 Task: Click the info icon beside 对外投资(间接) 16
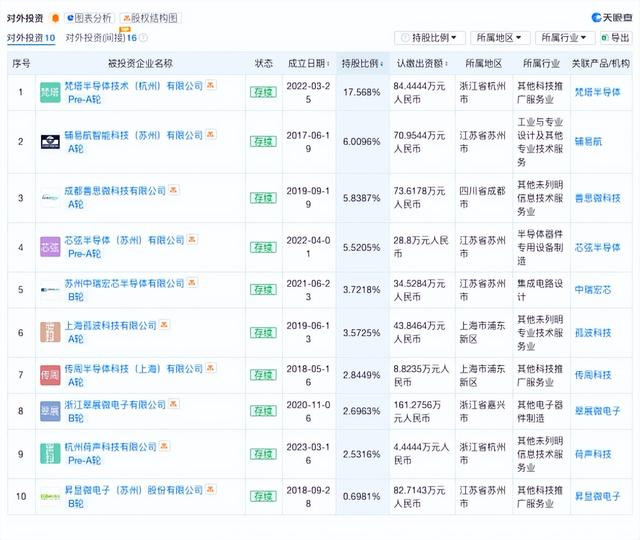click(143, 38)
